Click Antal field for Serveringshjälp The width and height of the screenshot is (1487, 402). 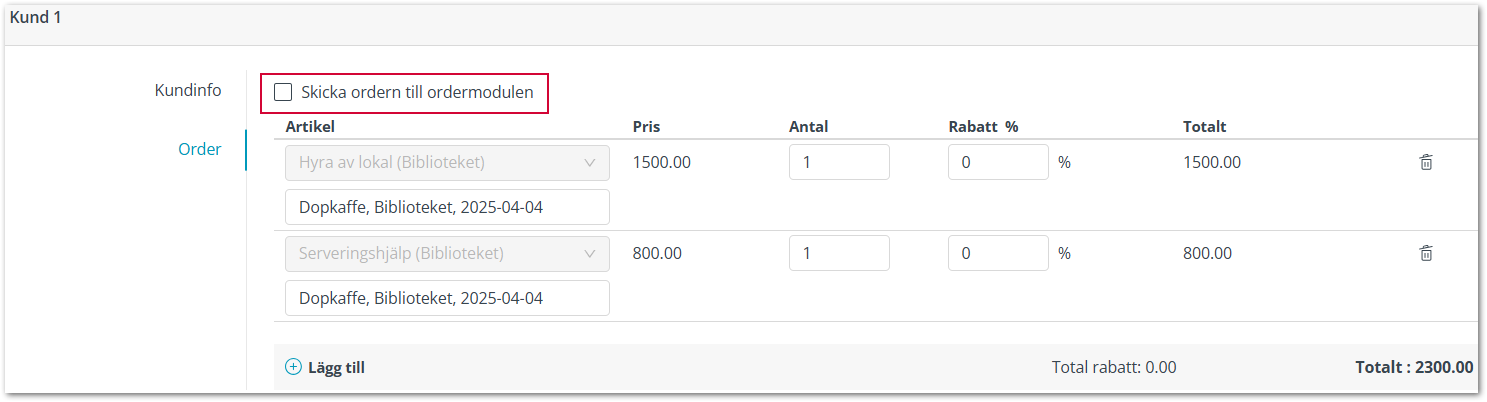839,253
